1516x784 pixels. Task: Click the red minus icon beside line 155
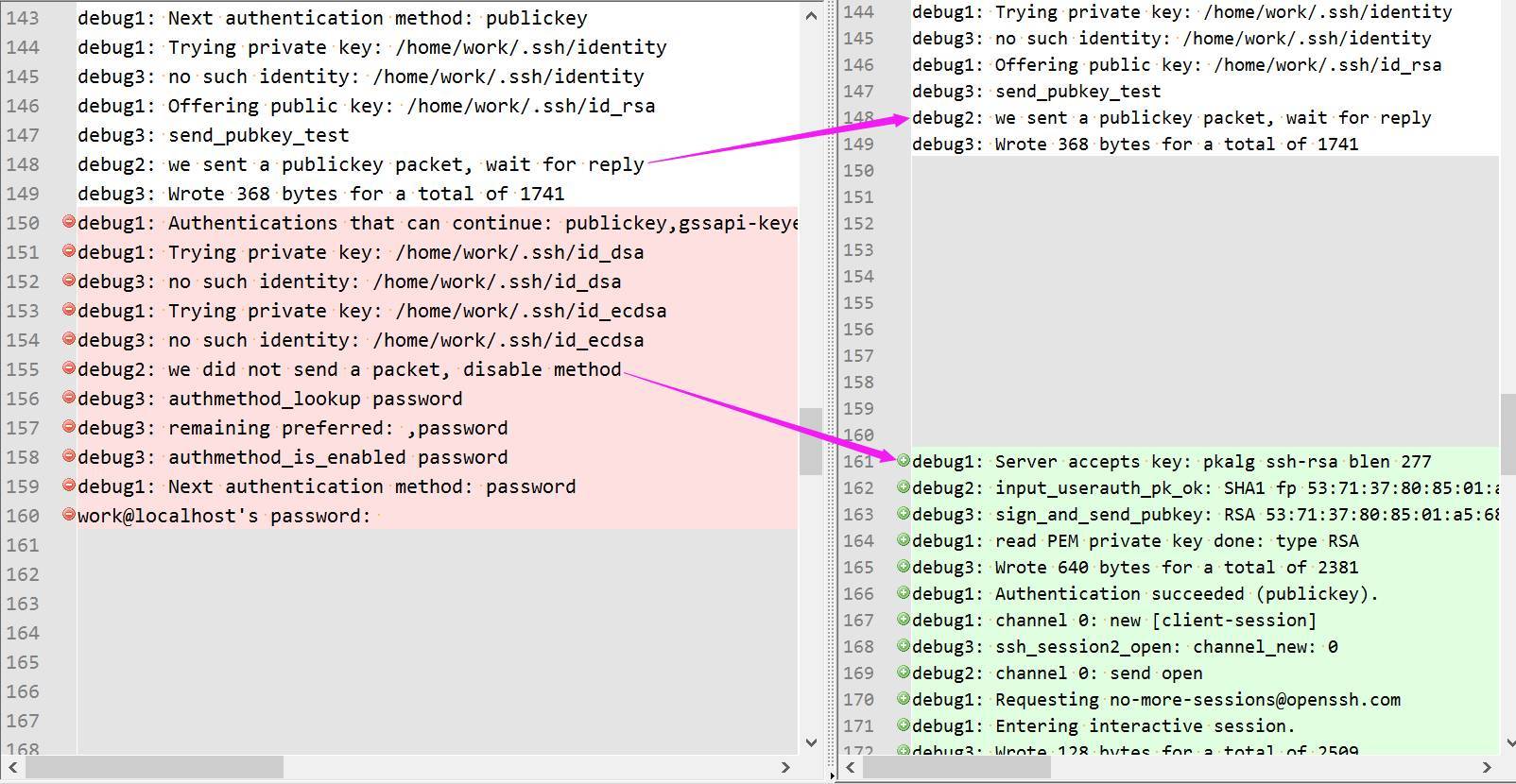click(x=68, y=368)
